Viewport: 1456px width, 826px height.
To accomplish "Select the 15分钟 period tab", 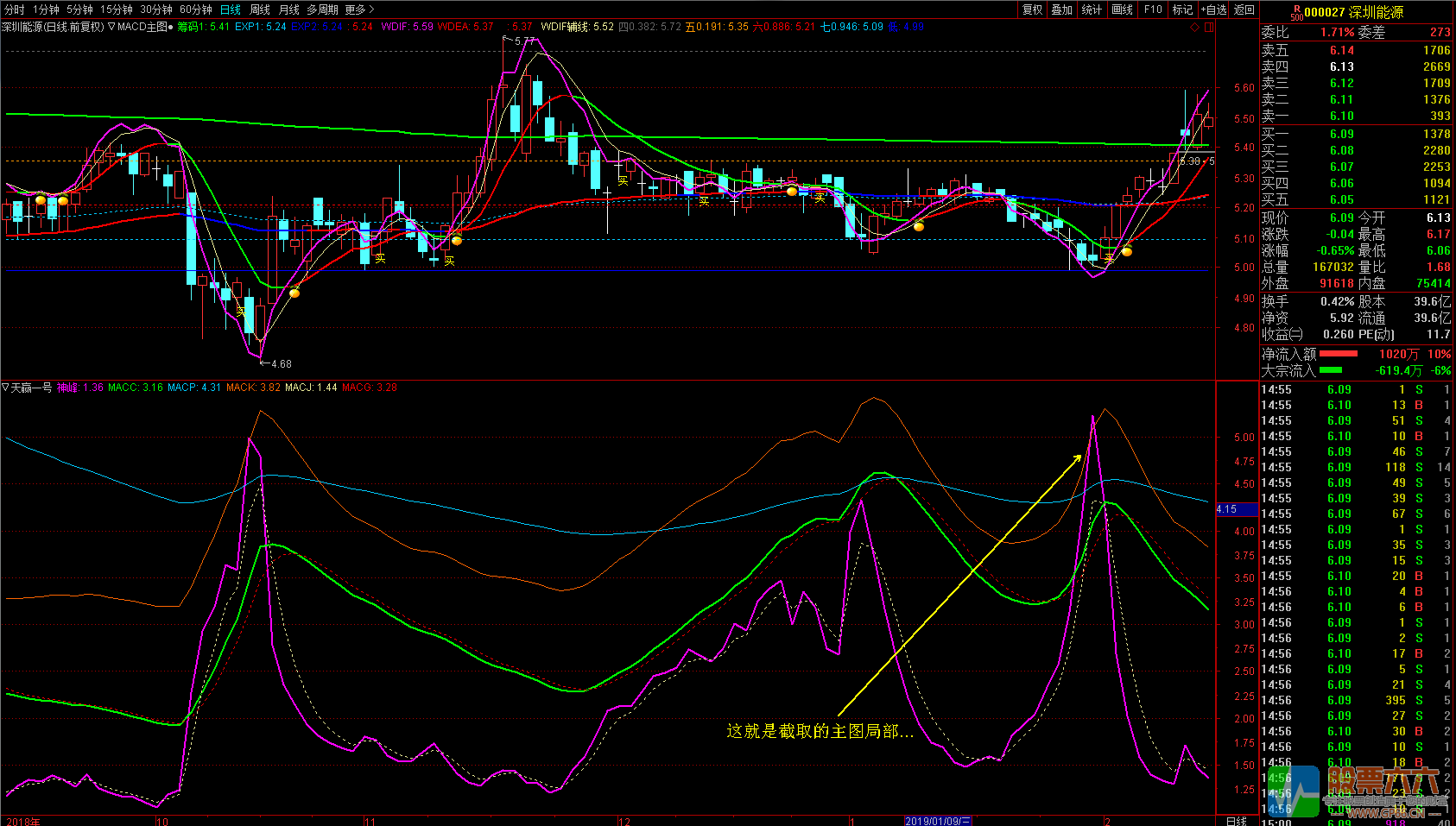I will tap(117, 9).
